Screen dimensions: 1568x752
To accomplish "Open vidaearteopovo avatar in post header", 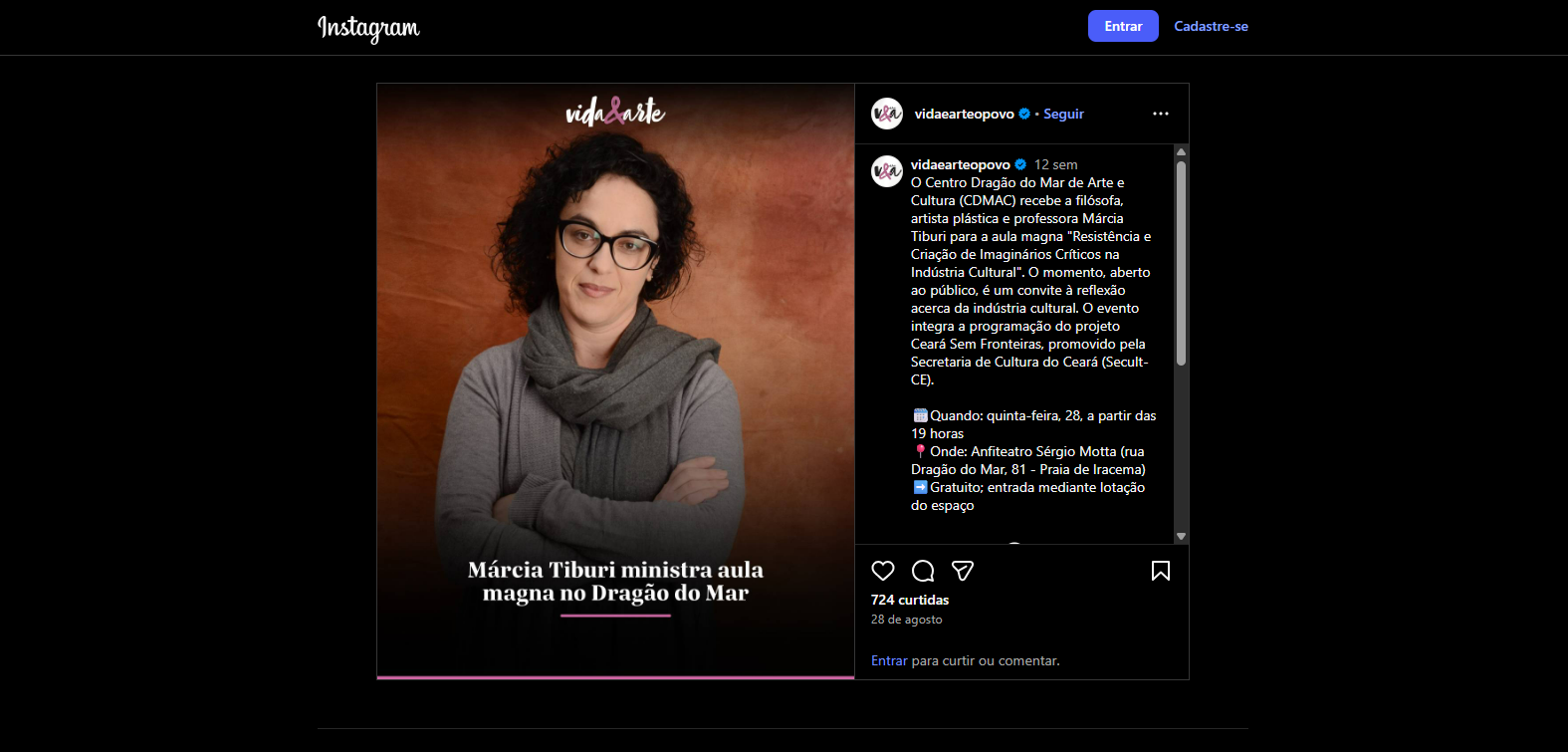I will pos(887,114).
